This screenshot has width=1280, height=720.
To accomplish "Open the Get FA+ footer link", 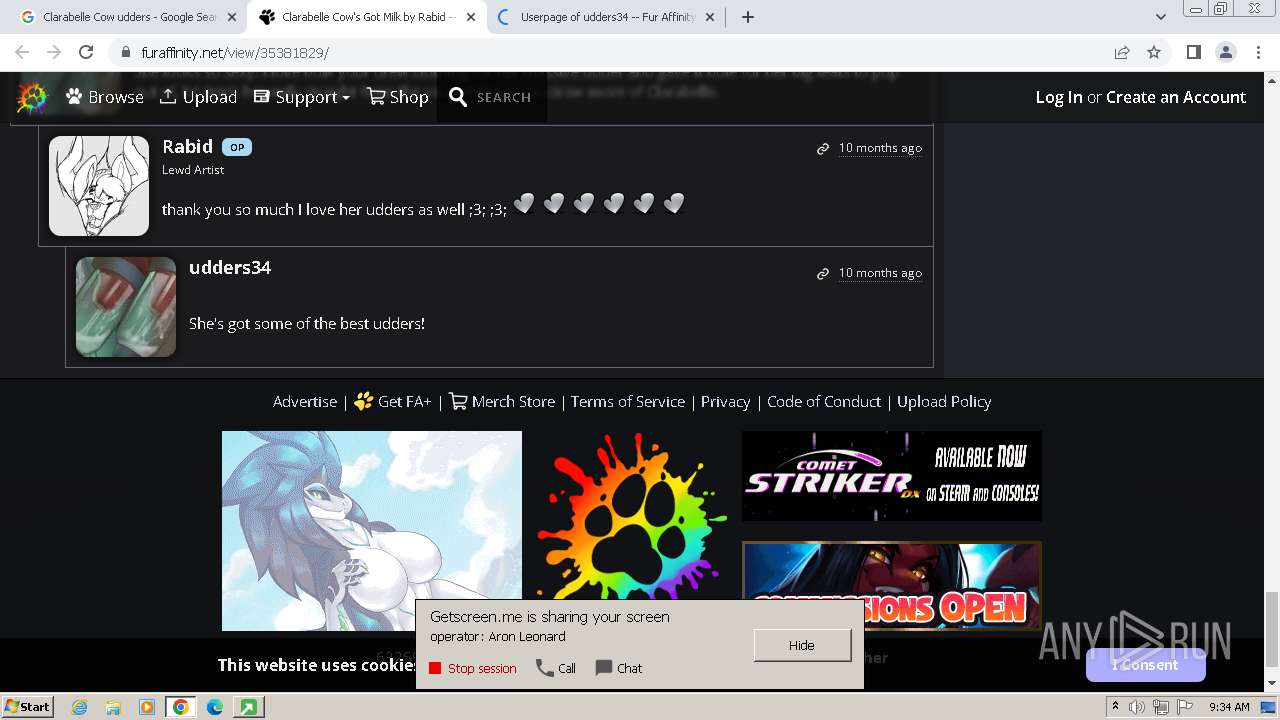I will [x=393, y=401].
